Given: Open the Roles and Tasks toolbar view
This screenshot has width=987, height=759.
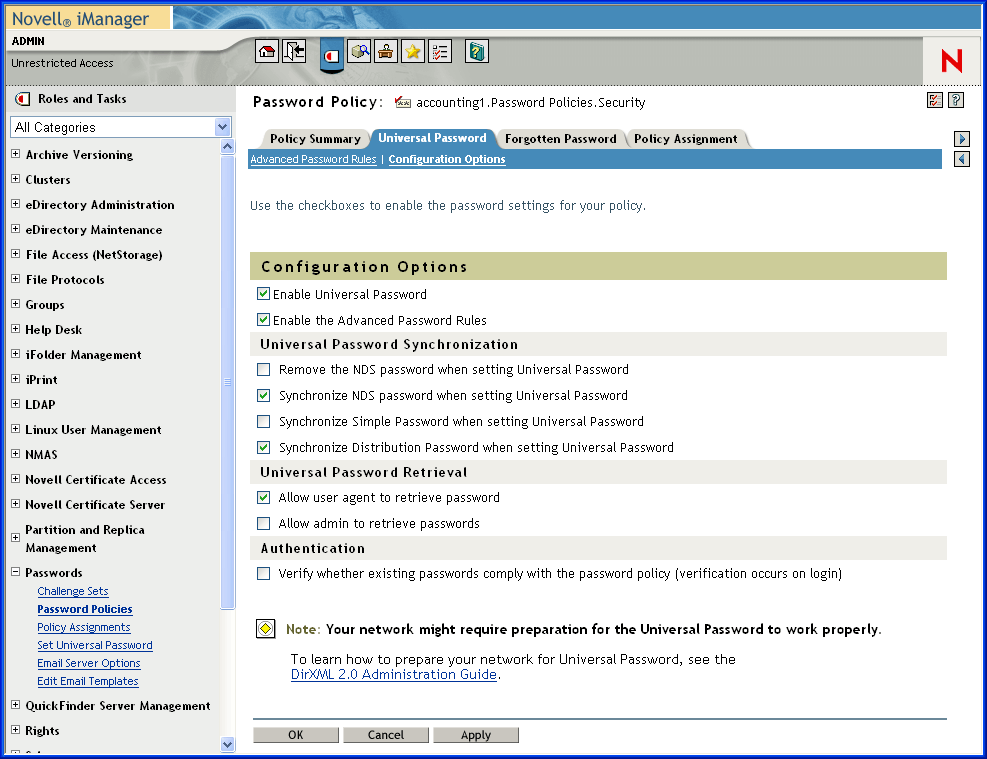Looking at the screenshot, I should coord(332,55).
